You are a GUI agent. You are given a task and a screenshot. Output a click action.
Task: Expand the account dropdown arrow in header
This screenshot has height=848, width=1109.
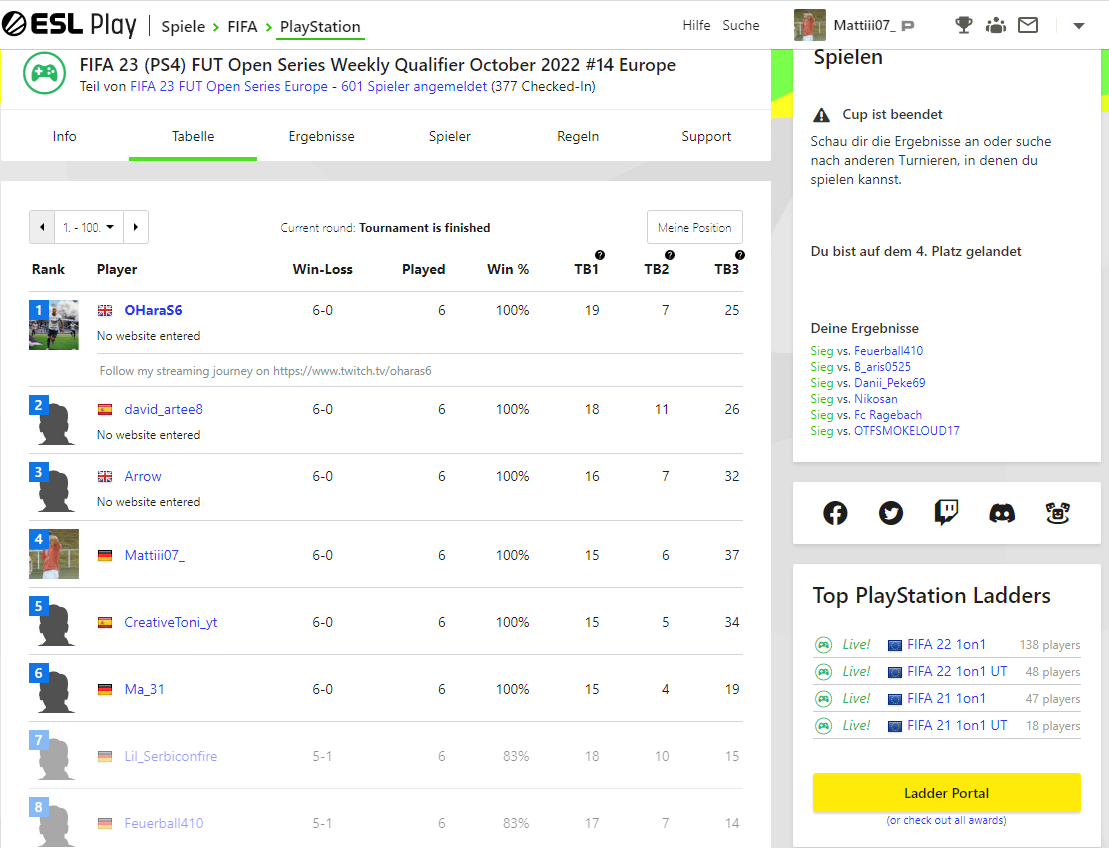[x=1079, y=26]
